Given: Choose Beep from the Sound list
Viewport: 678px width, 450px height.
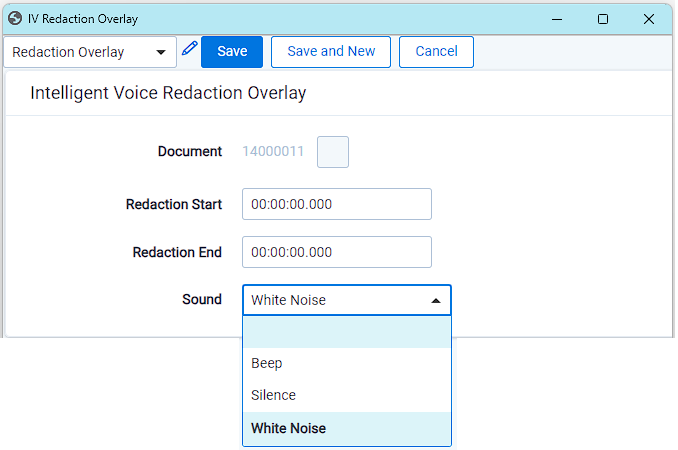Looking at the screenshot, I should click(x=346, y=363).
